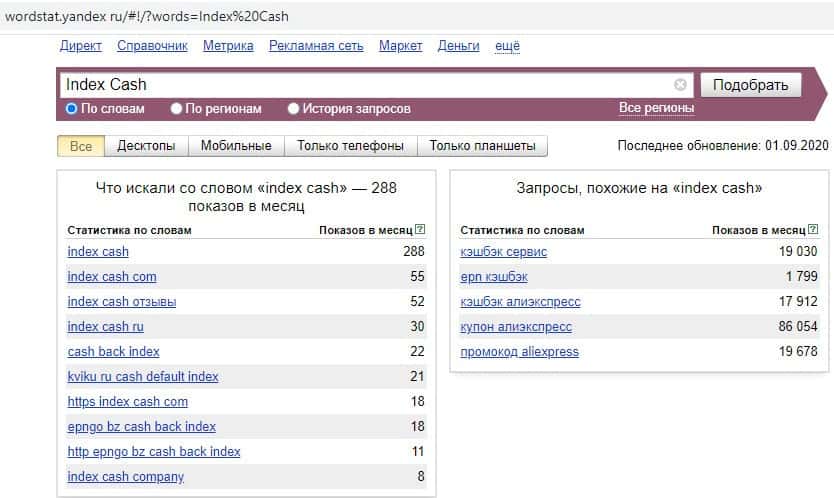Open 'http epngo bz cash back index' link
Image resolution: width=834 pixels, height=498 pixels.
pos(154,452)
